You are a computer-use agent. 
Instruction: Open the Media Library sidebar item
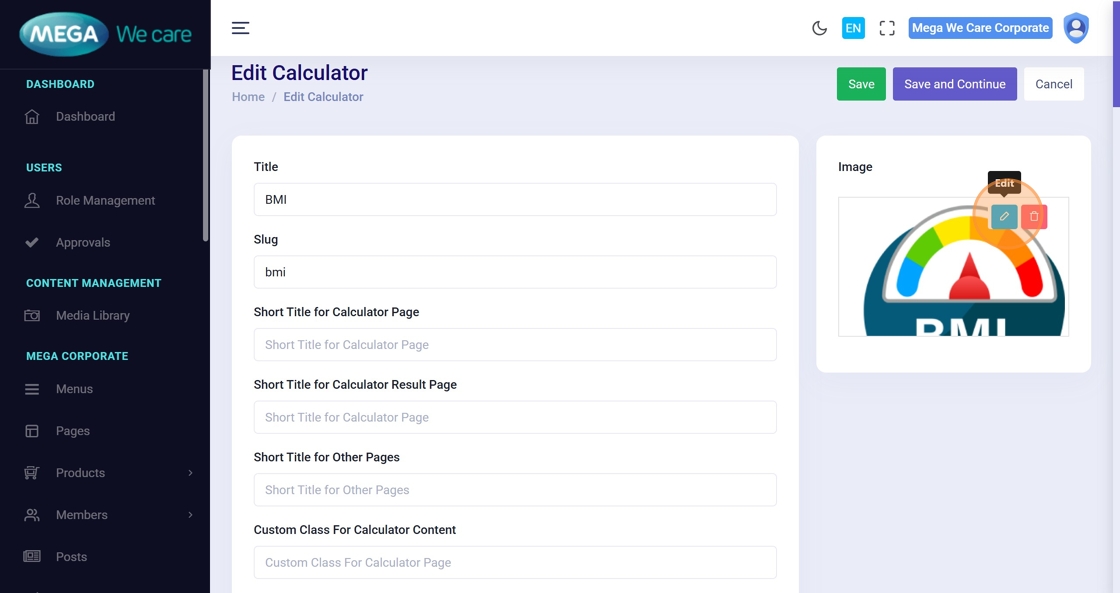click(92, 315)
